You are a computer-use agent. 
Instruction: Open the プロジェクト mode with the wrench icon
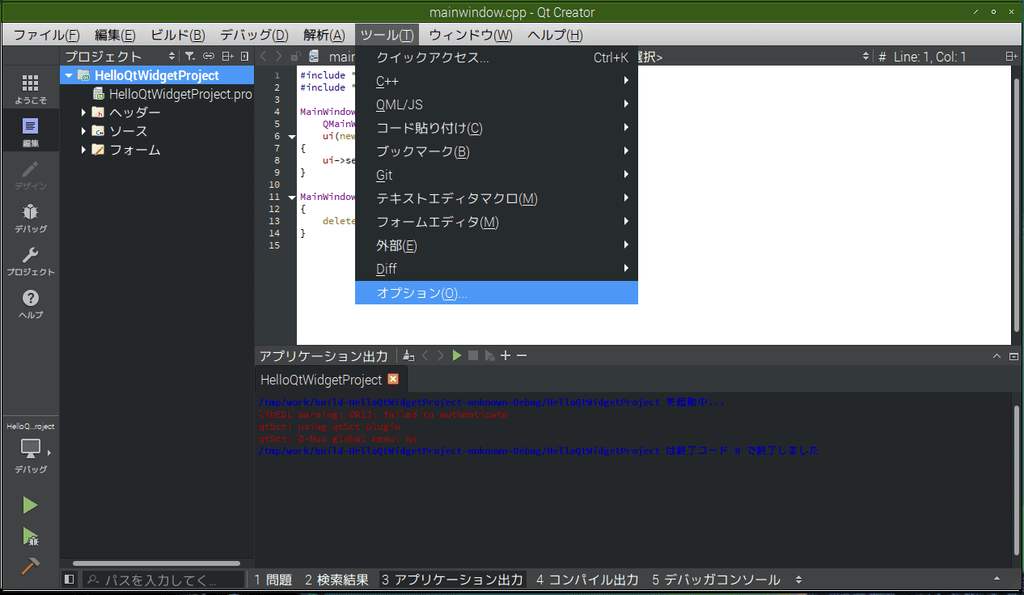[30, 261]
